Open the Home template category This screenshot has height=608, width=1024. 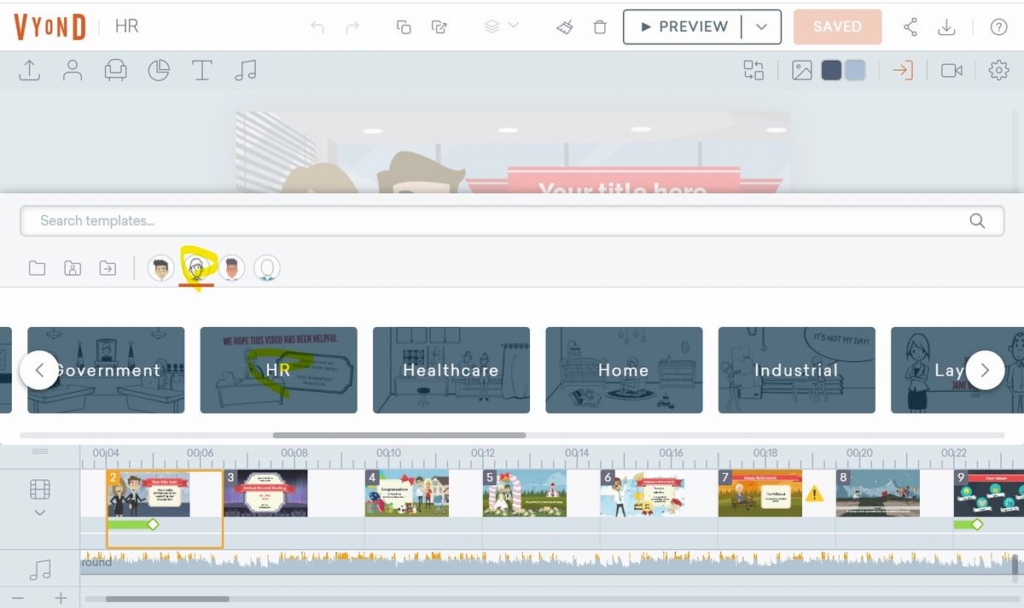click(x=624, y=370)
